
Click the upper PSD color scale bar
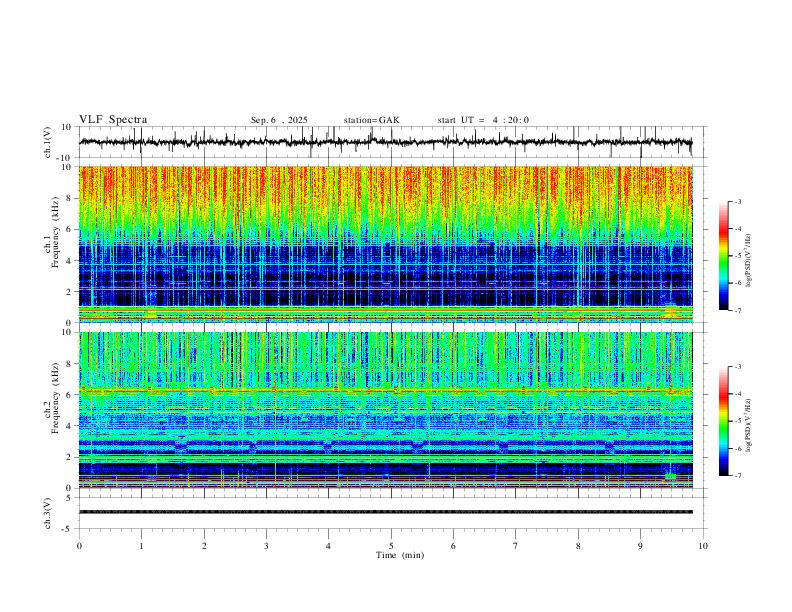point(724,256)
